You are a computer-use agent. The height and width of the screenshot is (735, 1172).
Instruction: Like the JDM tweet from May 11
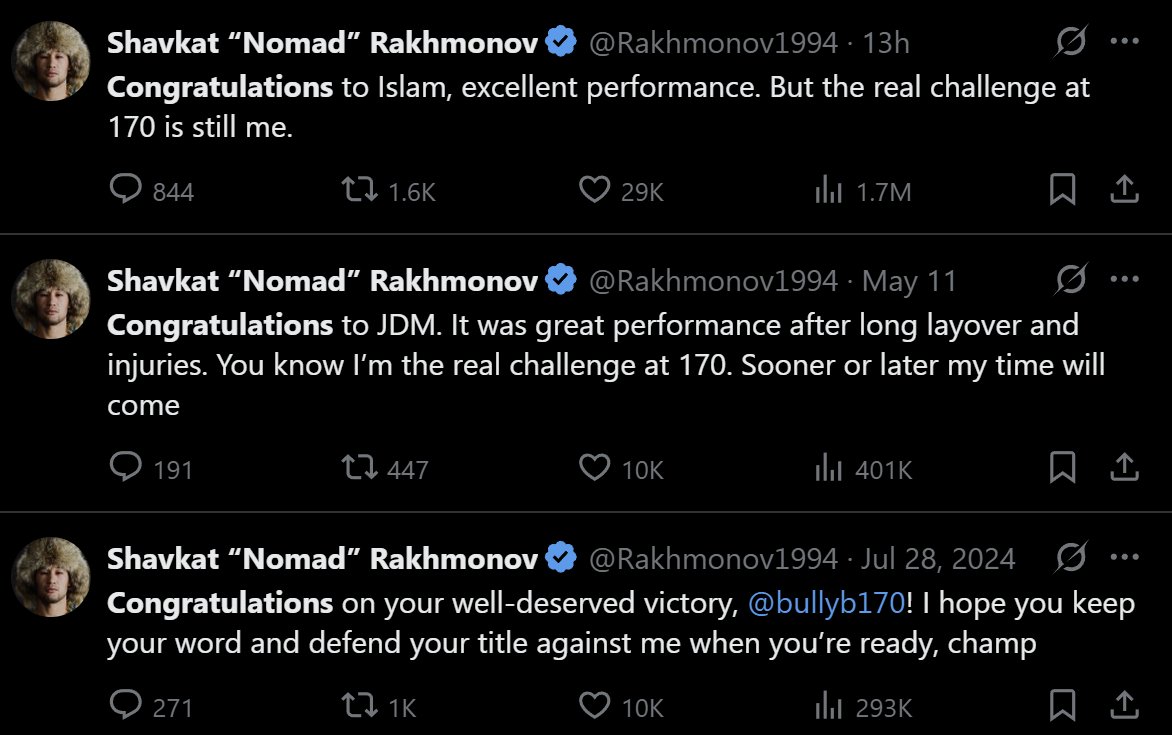coord(595,467)
